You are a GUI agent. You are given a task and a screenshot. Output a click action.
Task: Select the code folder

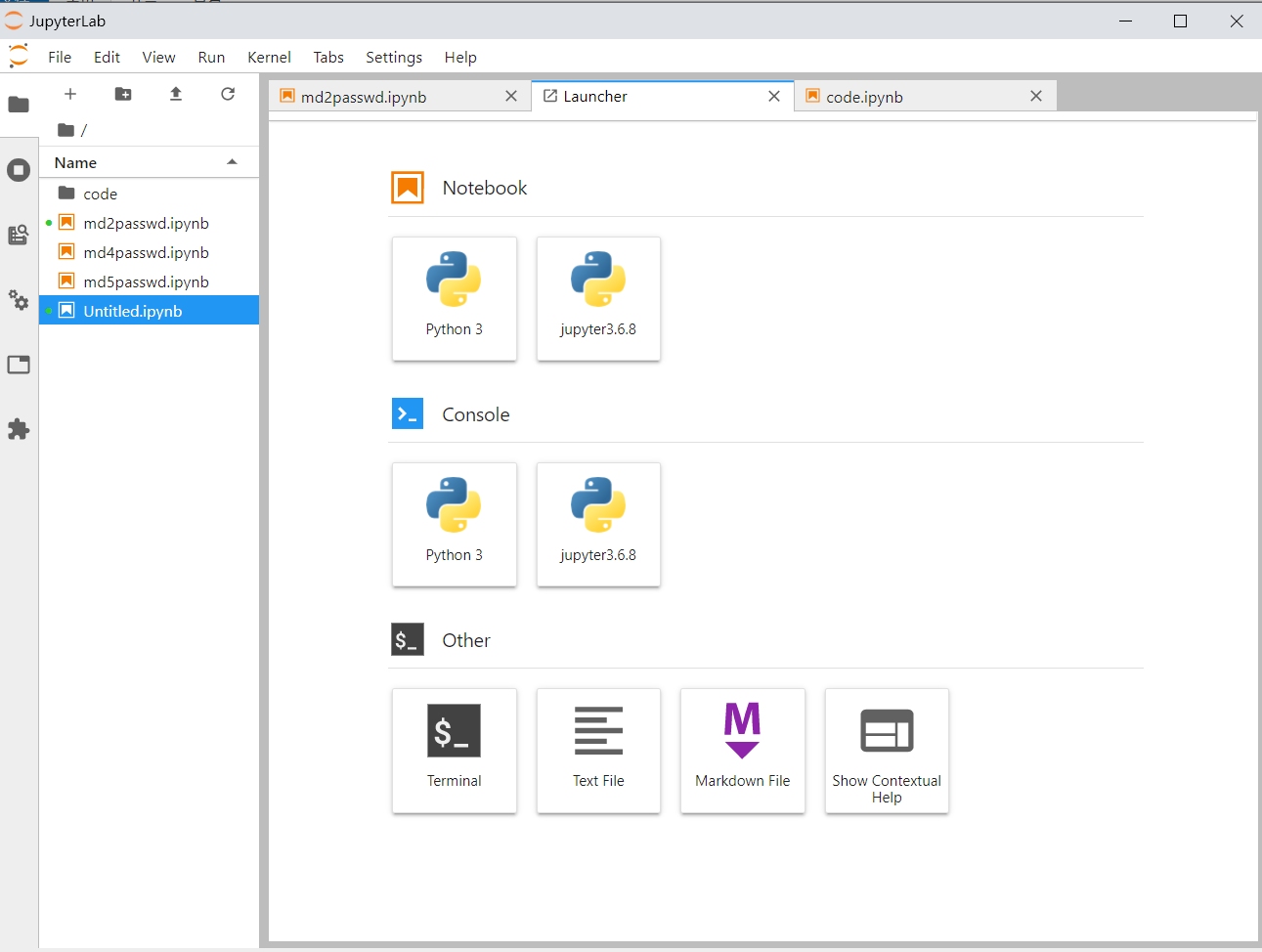(x=149, y=194)
